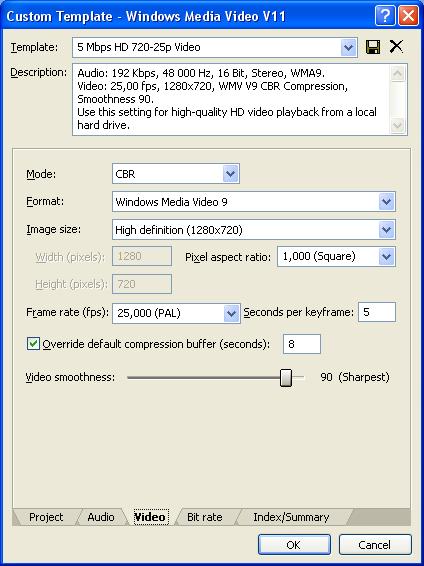The height and width of the screenshot is (566, 424).
Task: Delete template using the X icon
Action: [396, 47]
